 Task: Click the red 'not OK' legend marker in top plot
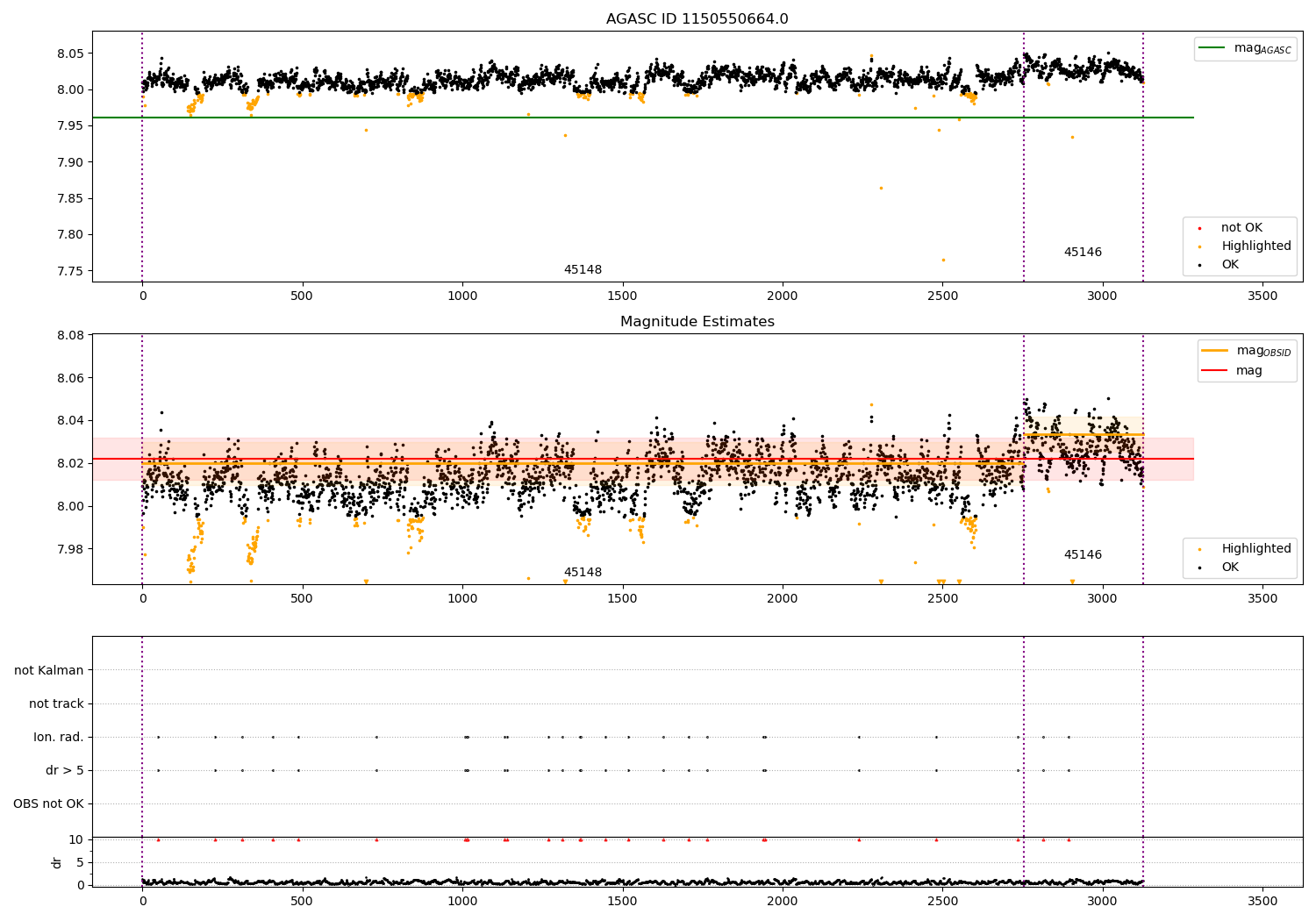(1199, 228)
